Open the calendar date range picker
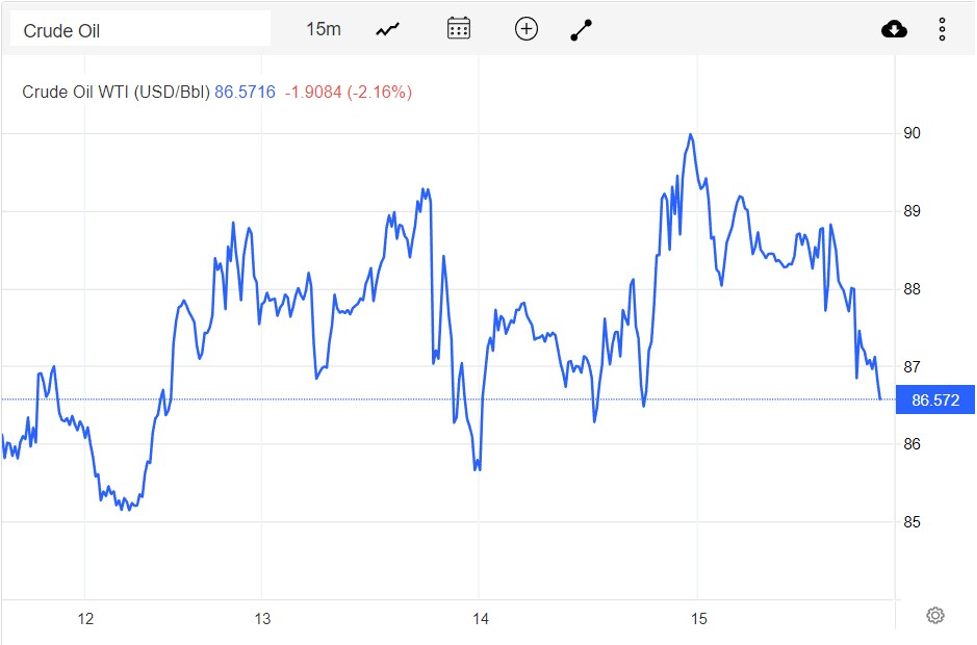 [458, 29]
